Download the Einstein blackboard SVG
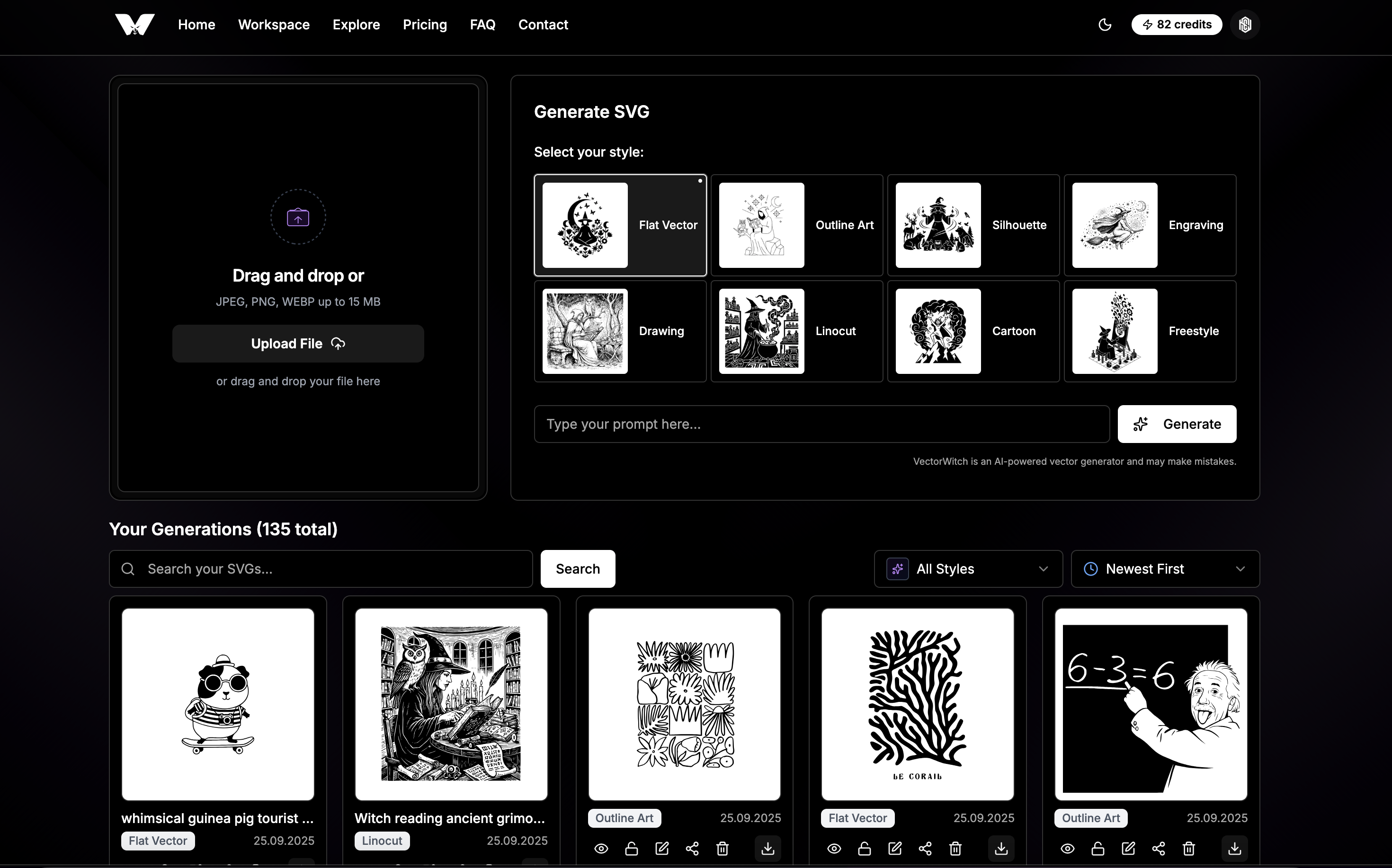Viewport: 1392px width, 868px height. 1234,848
